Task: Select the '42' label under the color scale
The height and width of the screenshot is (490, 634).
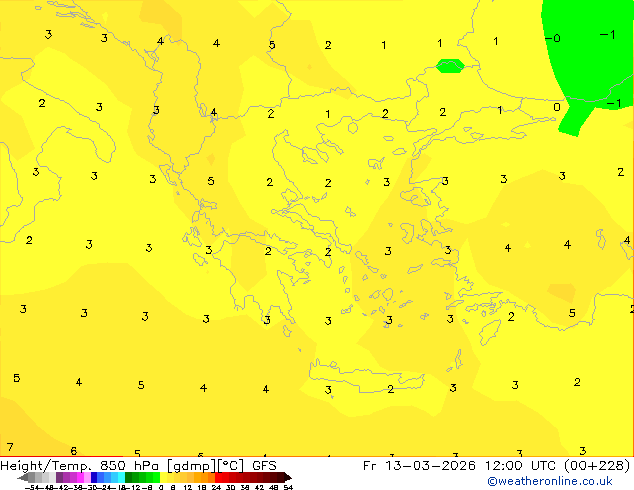Action: (259, 487)
